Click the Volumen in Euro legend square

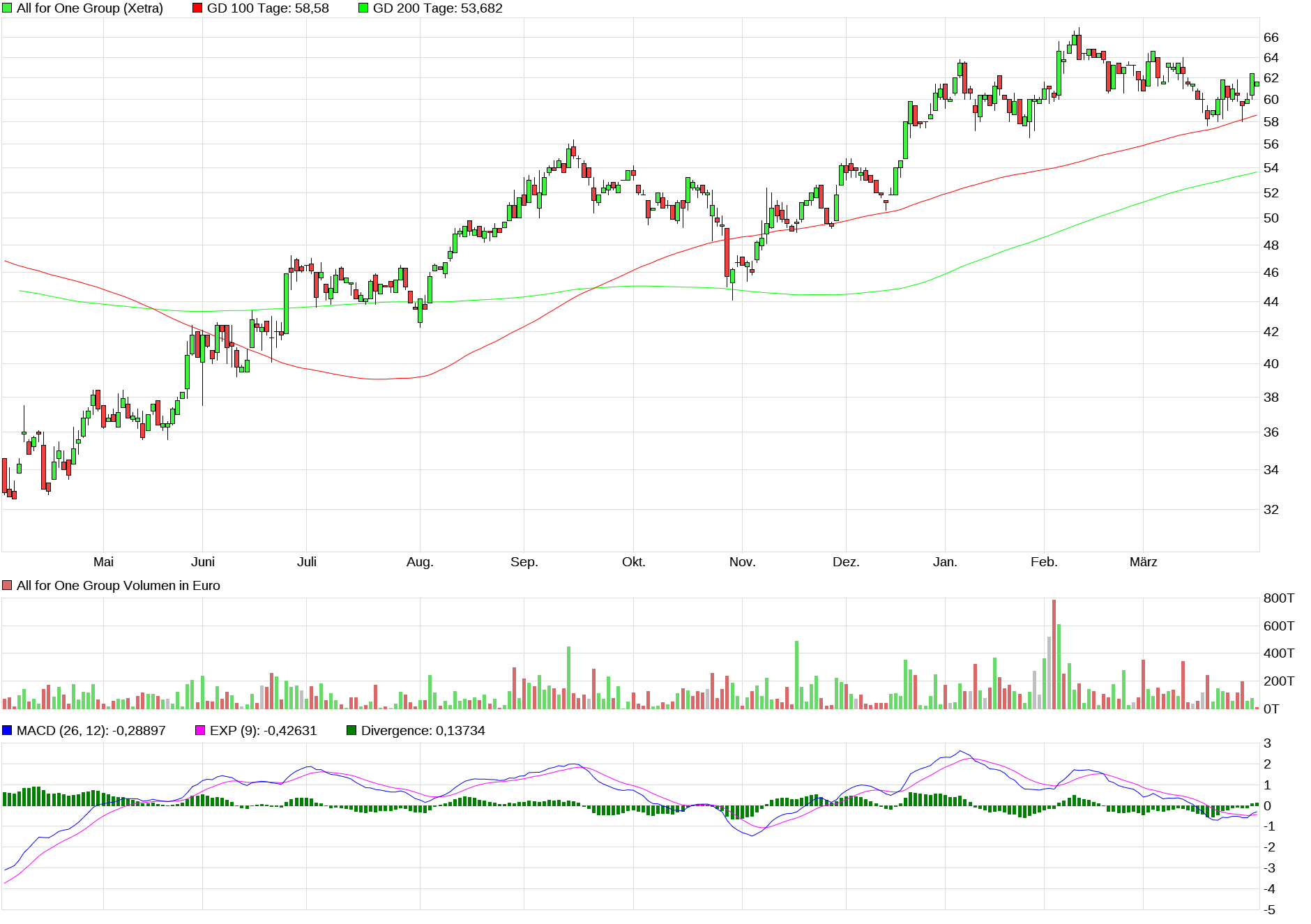[x=7, y=586]
